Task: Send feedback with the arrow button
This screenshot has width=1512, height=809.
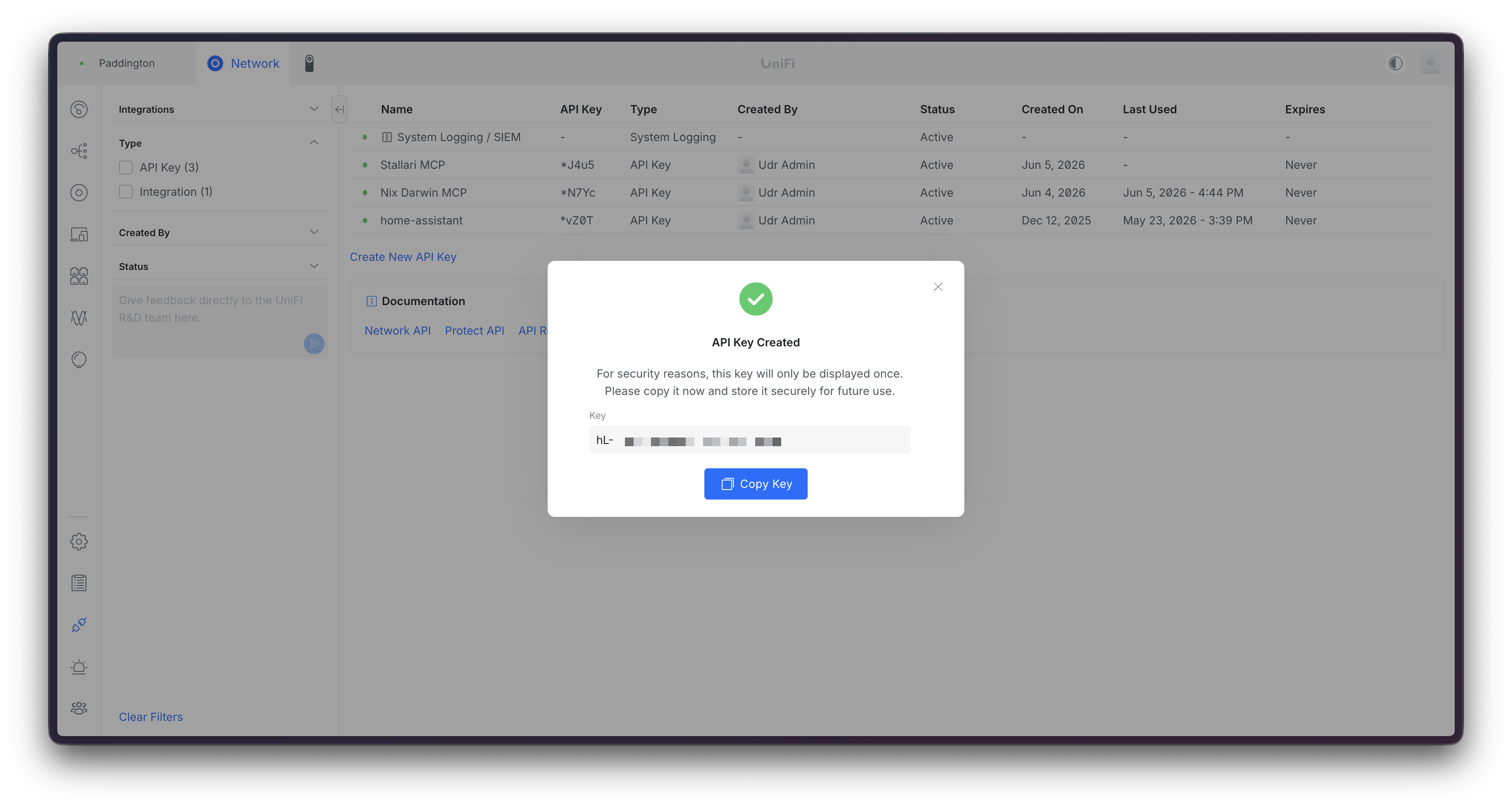Action: click(x=314, y=343)
